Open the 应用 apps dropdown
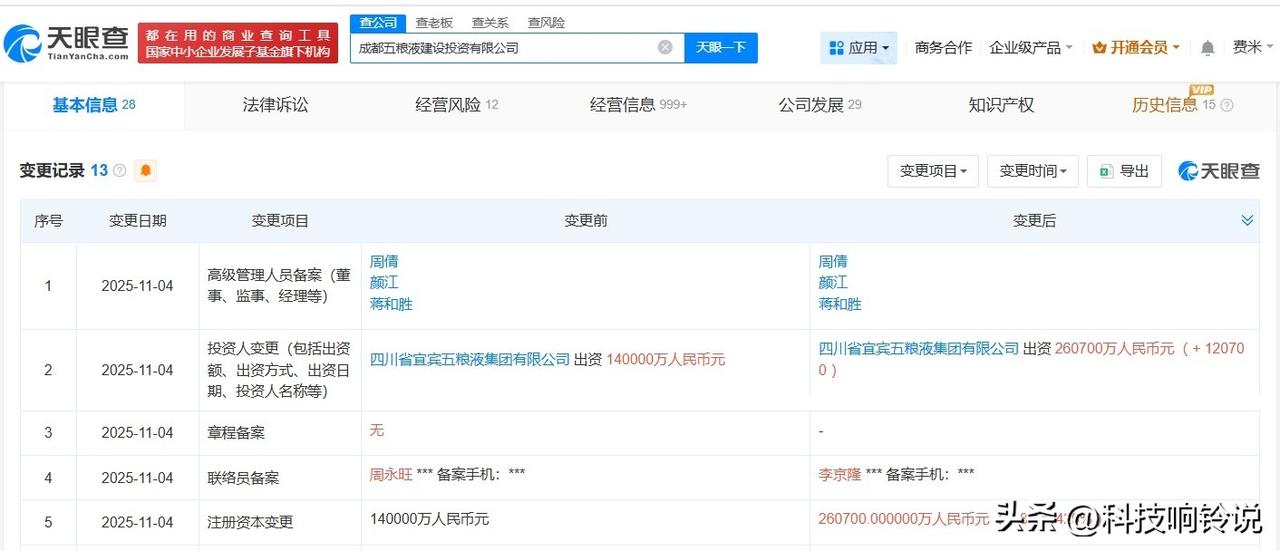The width and height of the screenshot is (1280, 551). click(x=858, y=47)
